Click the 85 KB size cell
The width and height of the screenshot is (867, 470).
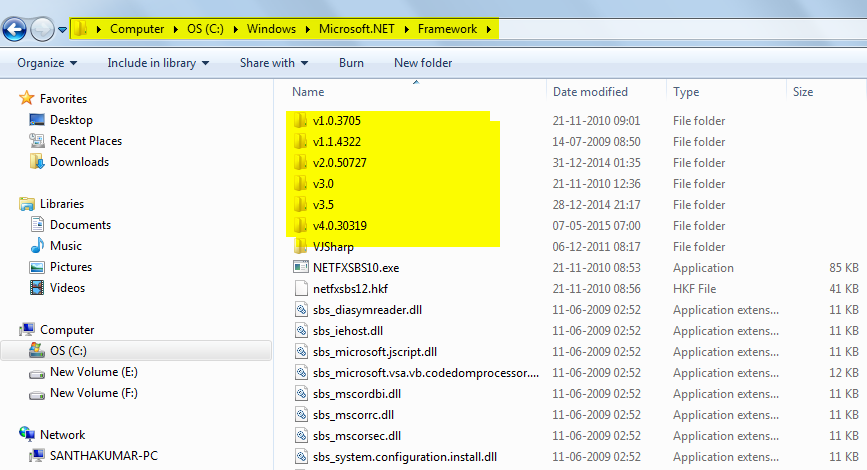click(844, 268)
